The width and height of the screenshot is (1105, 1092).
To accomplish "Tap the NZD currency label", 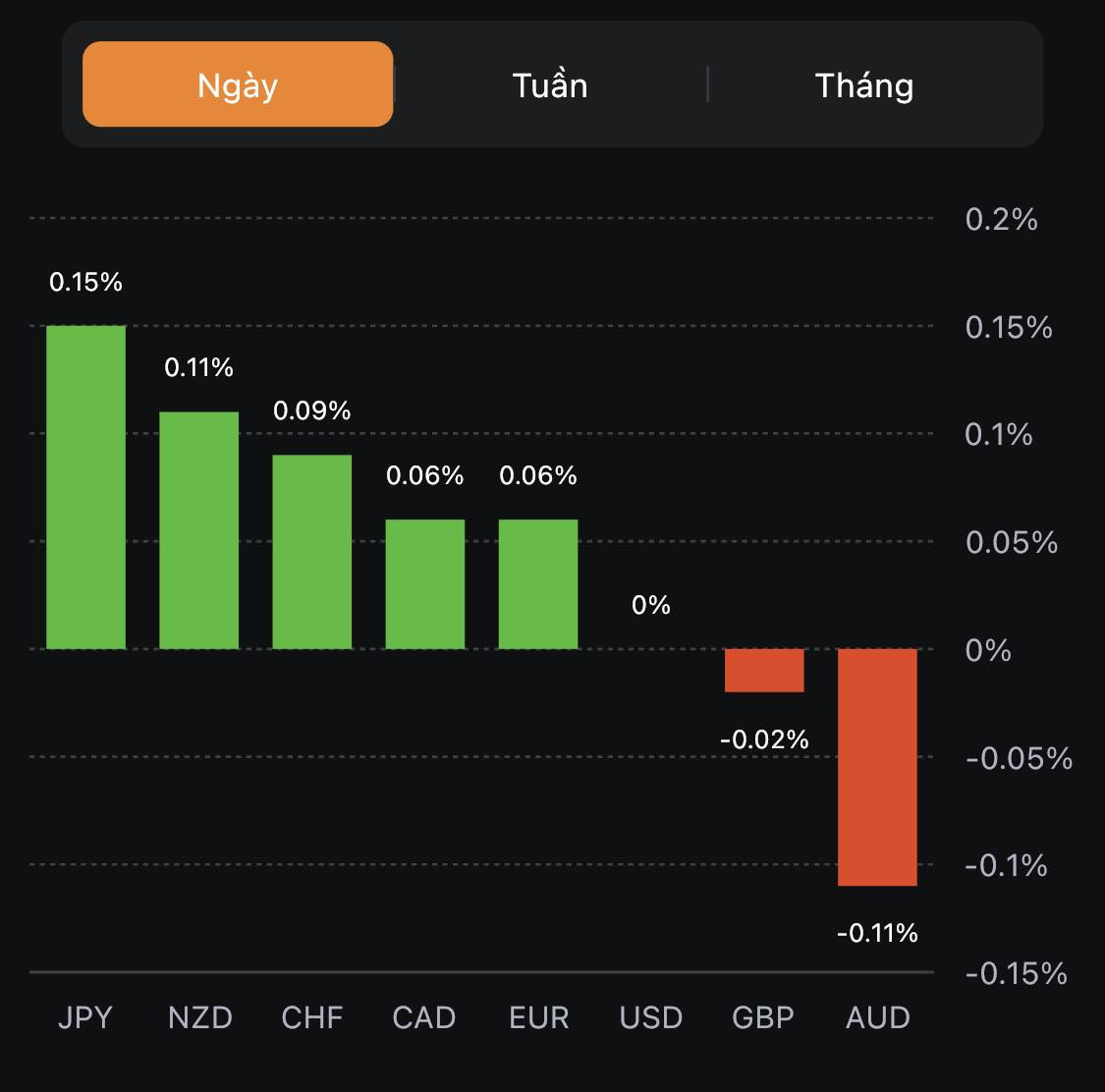I will [199, 1017].
